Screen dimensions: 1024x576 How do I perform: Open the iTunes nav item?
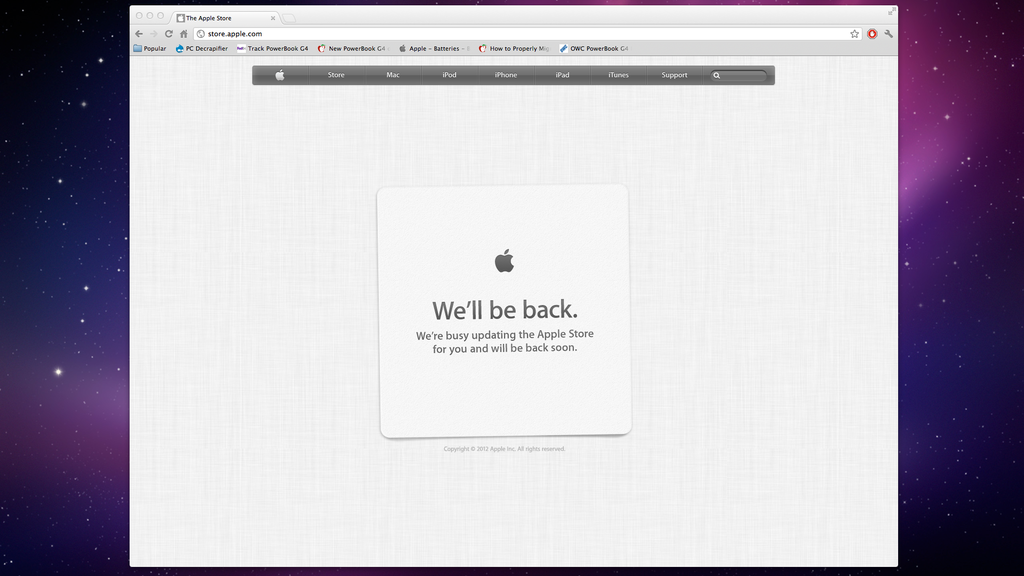click(618, 75)
